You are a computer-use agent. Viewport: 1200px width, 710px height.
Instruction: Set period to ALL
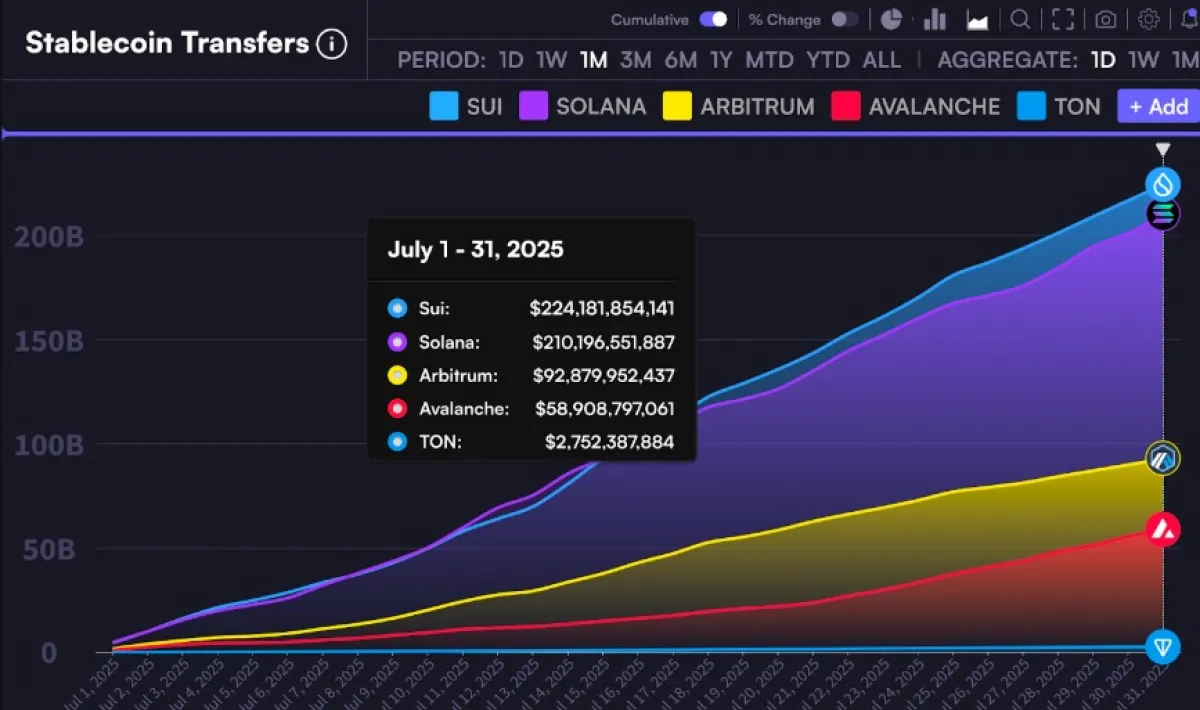click(x=881, y=60)
